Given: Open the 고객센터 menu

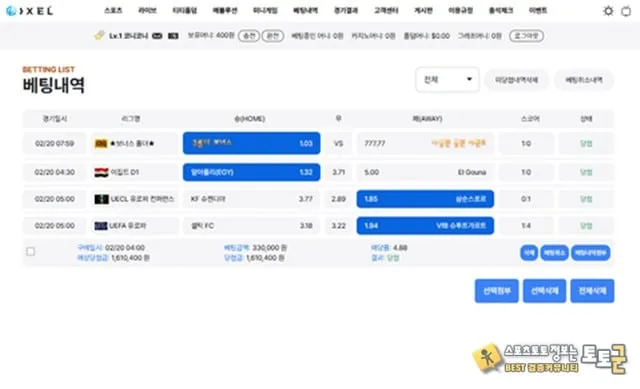Looking at the screenshot, I should tap(386, 11).
